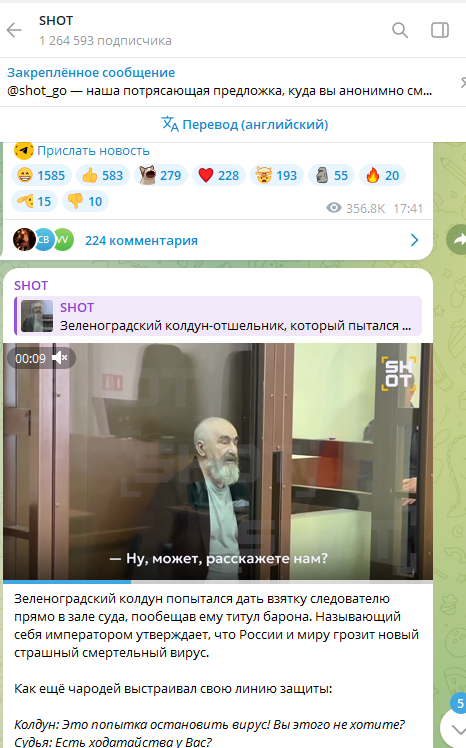
Task: Toggle the thumbs up reaction 583
Action: coord(103,176)
